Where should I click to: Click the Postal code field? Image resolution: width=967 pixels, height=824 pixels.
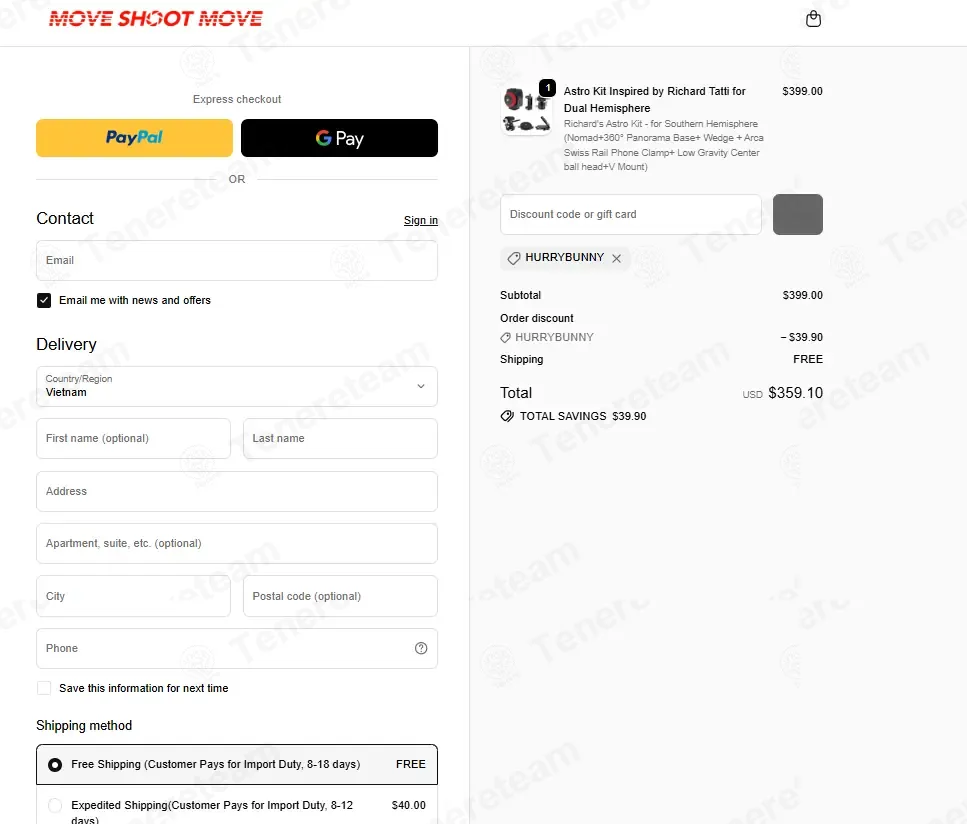tap(340, 596)
